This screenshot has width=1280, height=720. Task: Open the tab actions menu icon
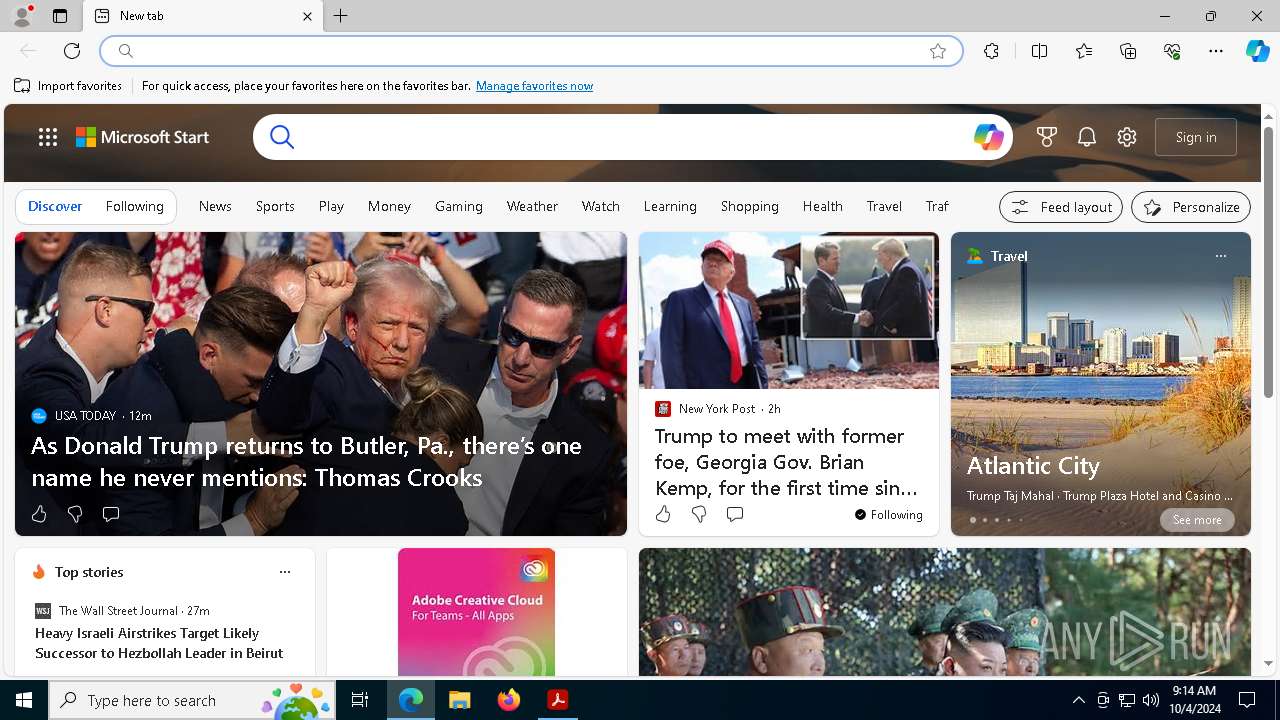point(60,16)
